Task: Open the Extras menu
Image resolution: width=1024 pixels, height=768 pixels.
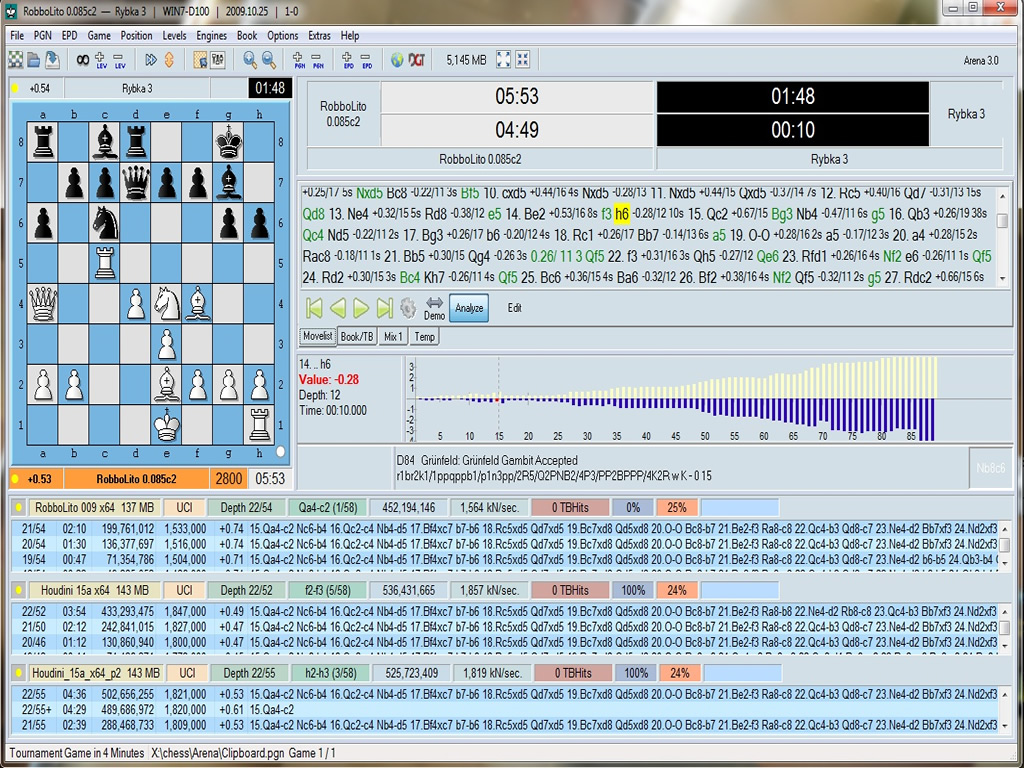Action: click(319, 35)
